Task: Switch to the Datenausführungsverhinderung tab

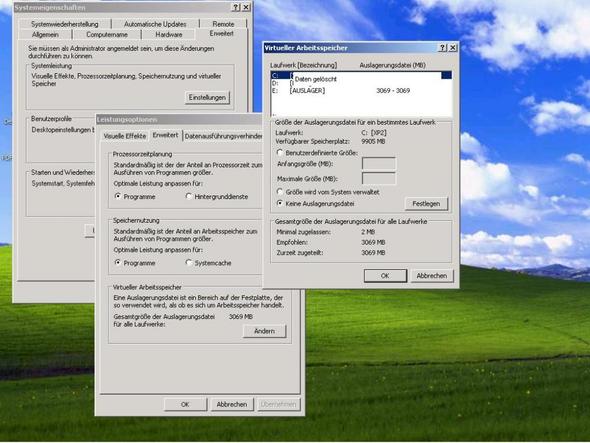Action: [x=223, y=136]
